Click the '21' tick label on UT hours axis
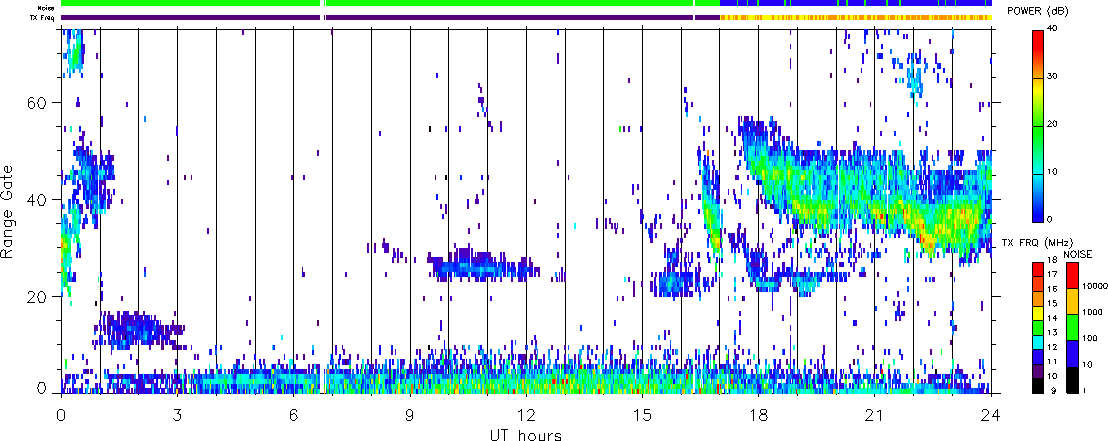Viewport: 1108px width, 441px height. click(874, 414)
